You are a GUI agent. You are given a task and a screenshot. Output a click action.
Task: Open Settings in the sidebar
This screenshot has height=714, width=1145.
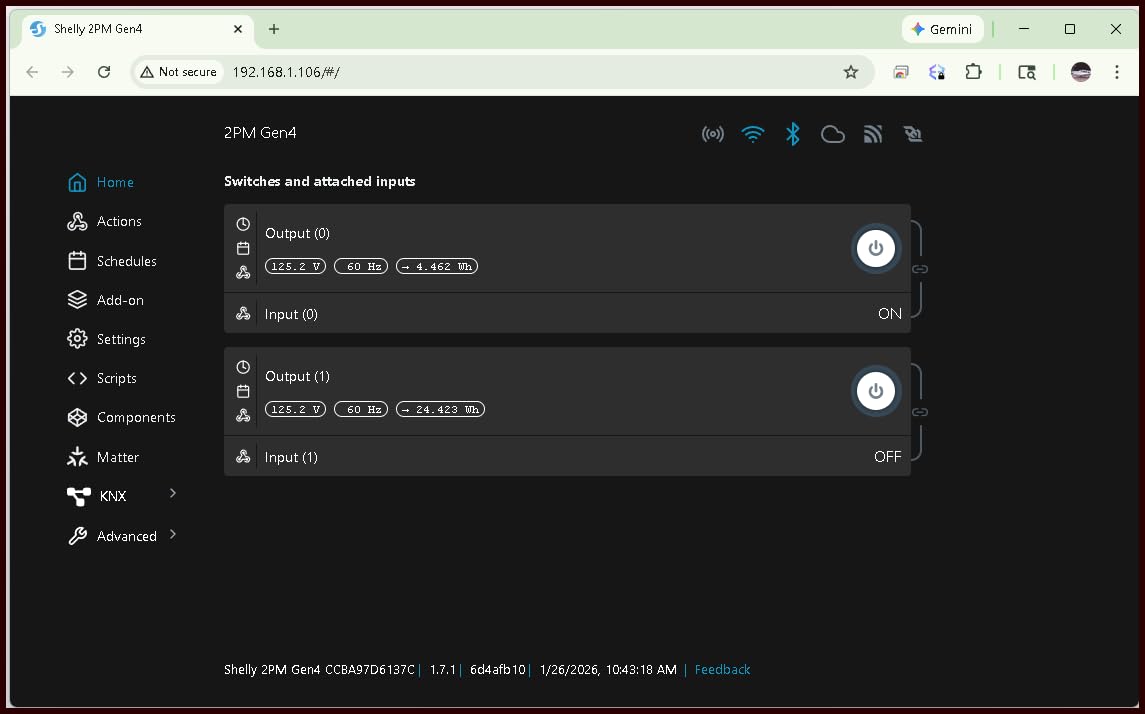(x=106, y=339)
